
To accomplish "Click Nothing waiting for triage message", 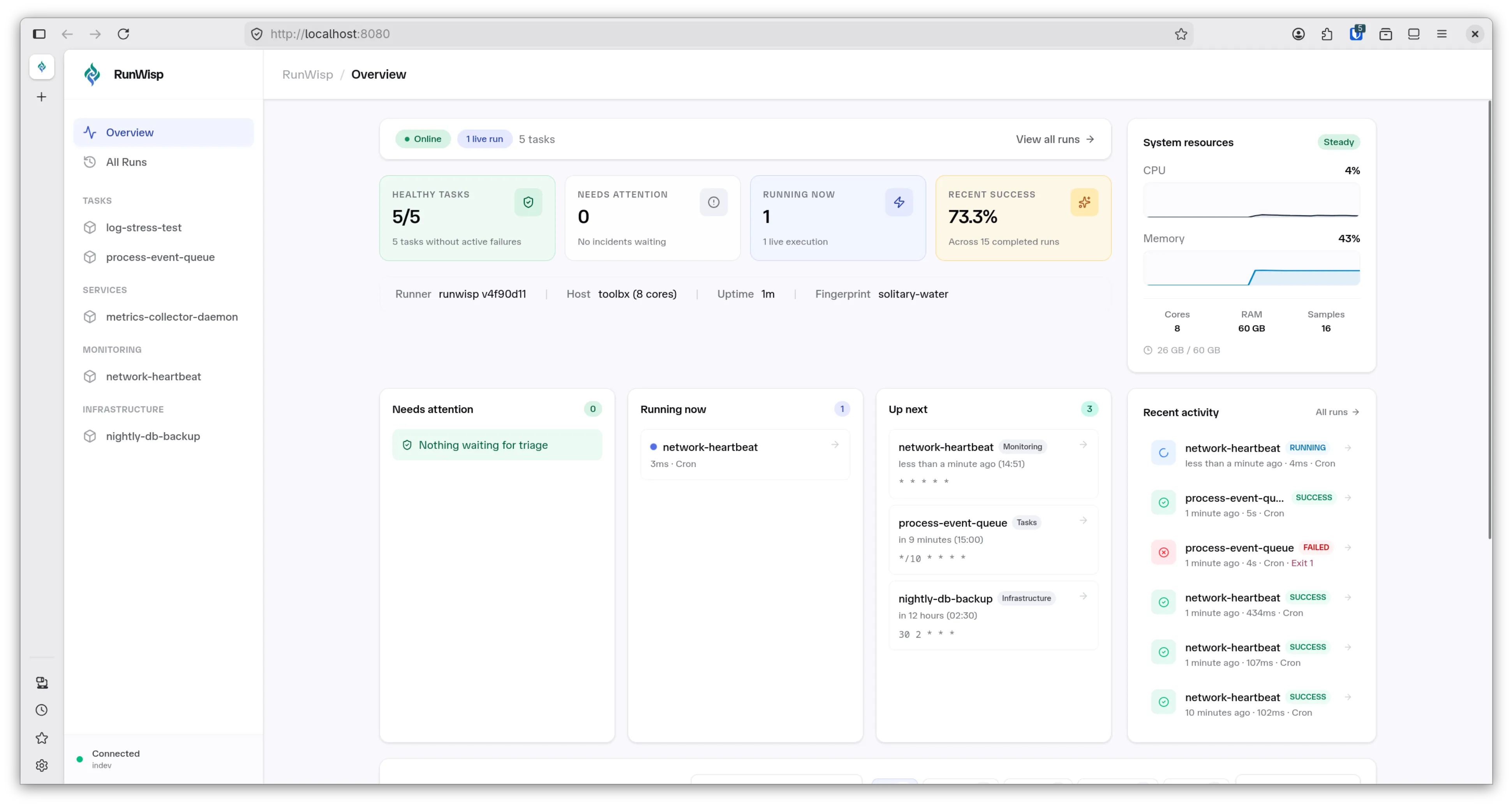I will [x=497, y=445].
